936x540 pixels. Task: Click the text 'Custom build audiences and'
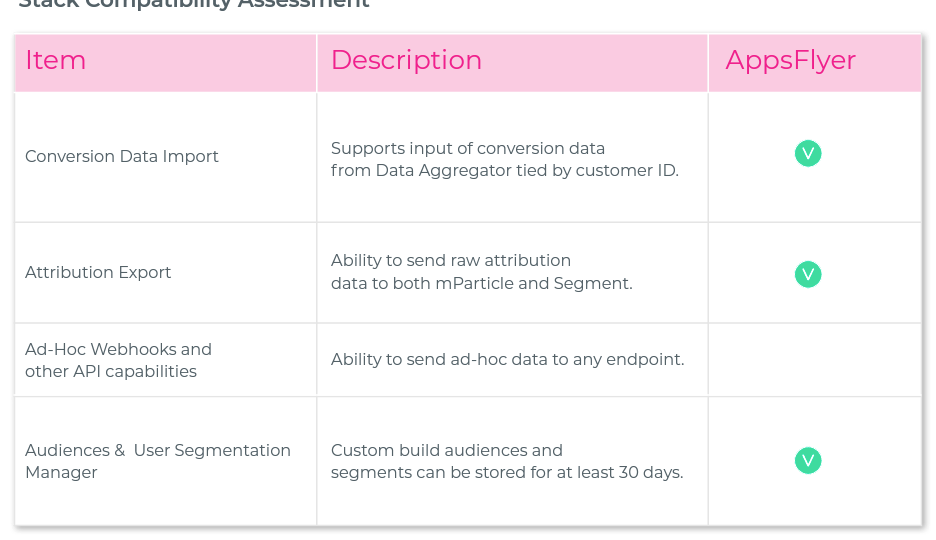coord(447,450)
